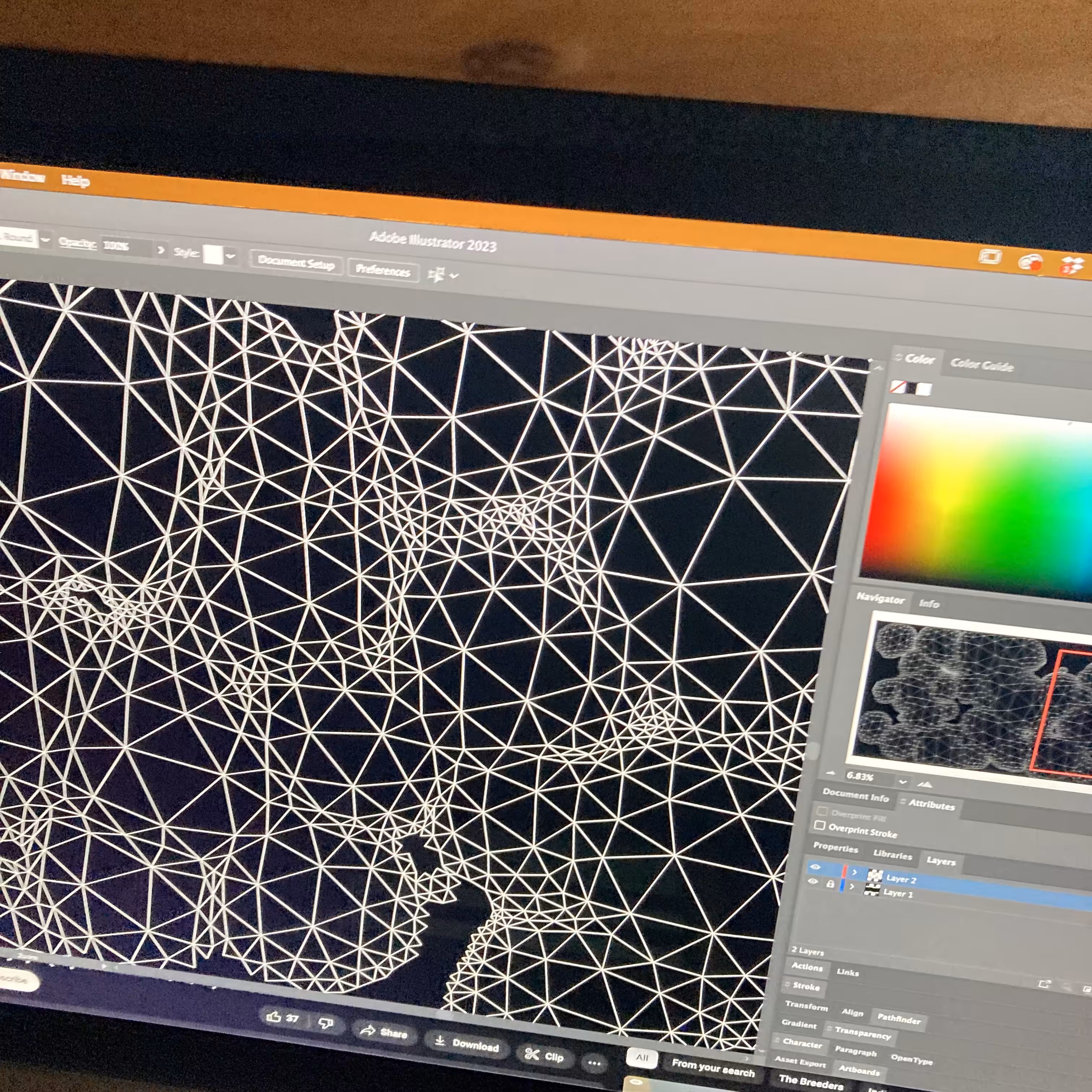This screenshot has width=1092, height=1092.
Task: Open the Window menu
Action: 23,176
